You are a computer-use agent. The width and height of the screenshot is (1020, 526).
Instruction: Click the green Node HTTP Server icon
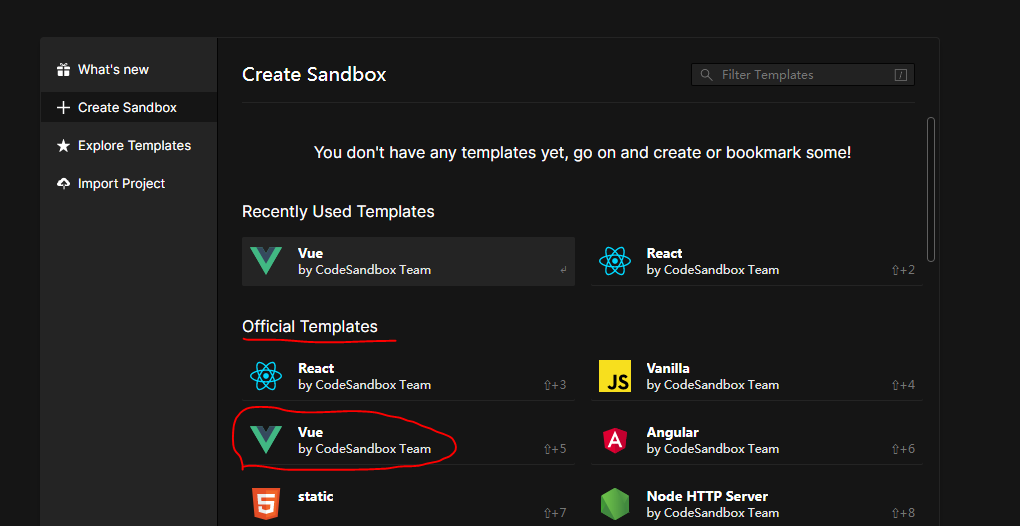coord(615,504)
